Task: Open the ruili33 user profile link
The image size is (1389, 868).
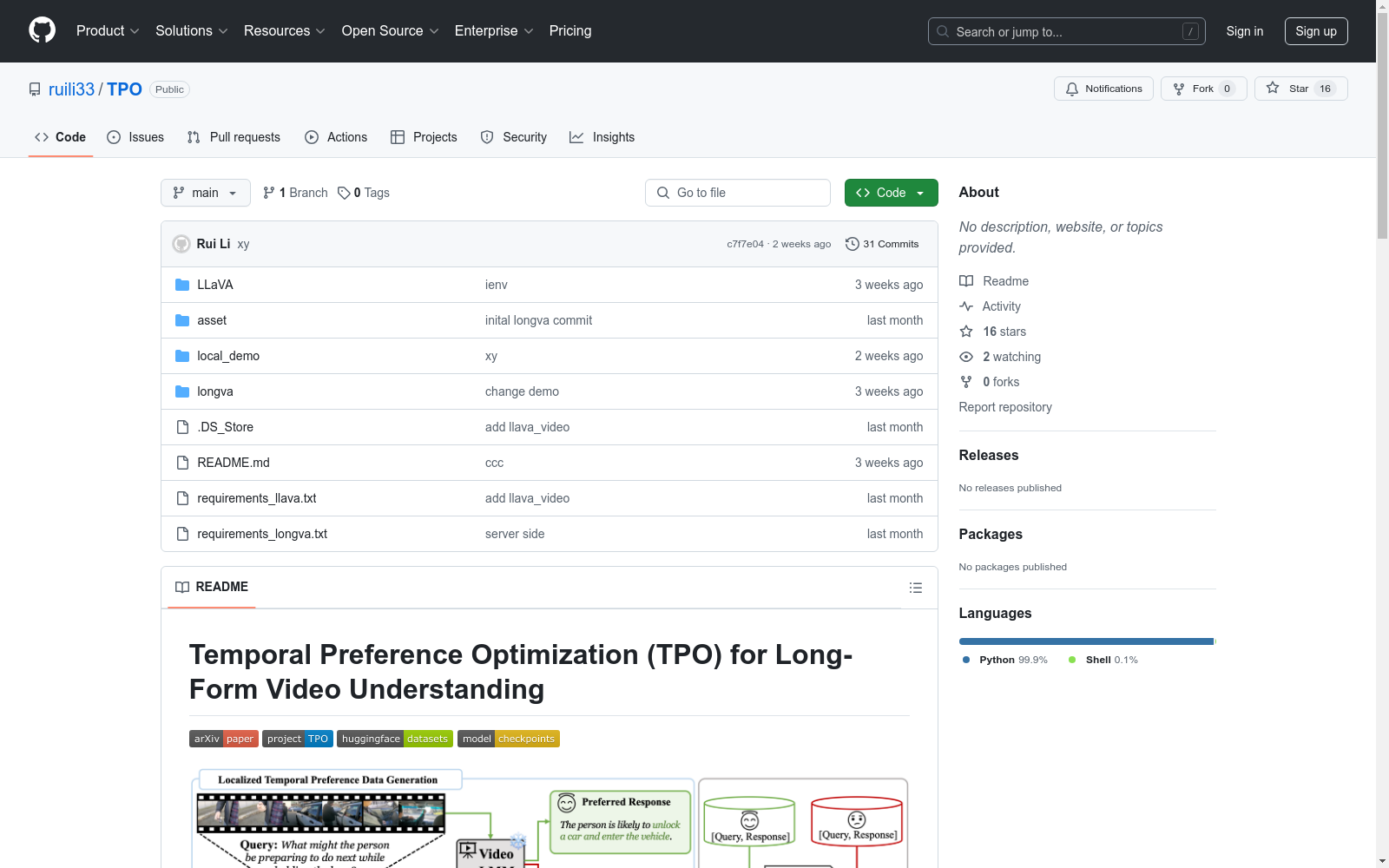Action: click(71, 89)
